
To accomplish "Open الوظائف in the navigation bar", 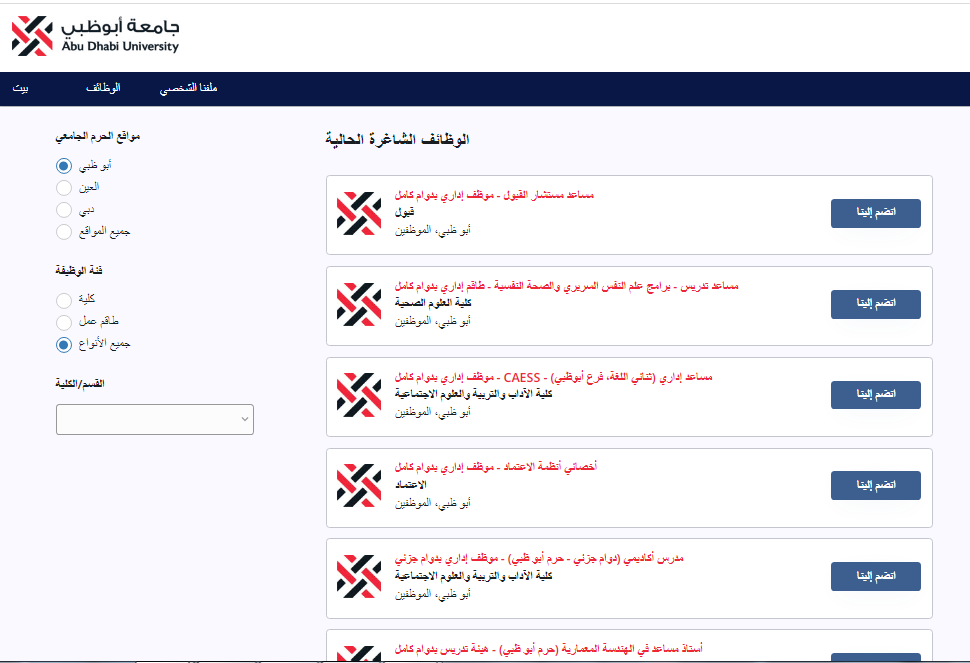I will (103, 89).
